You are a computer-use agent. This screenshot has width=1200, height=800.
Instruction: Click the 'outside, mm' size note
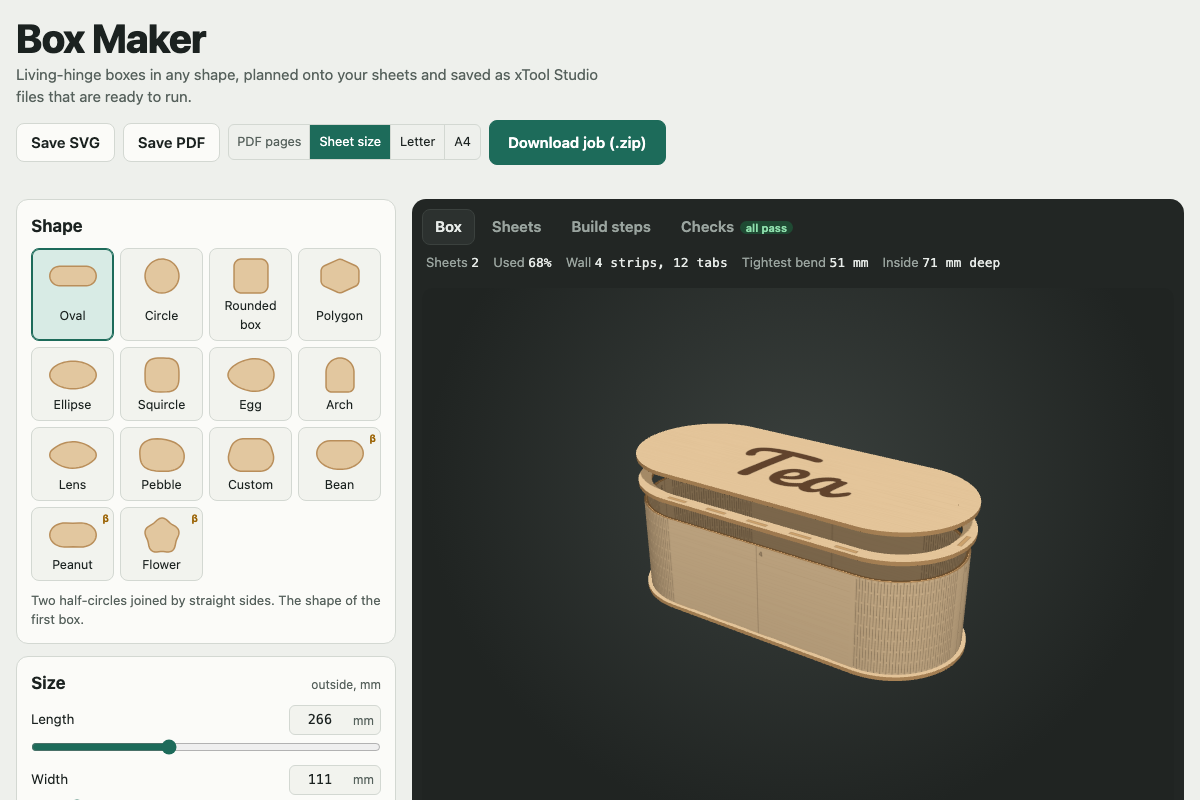click(x=346, y=685)
